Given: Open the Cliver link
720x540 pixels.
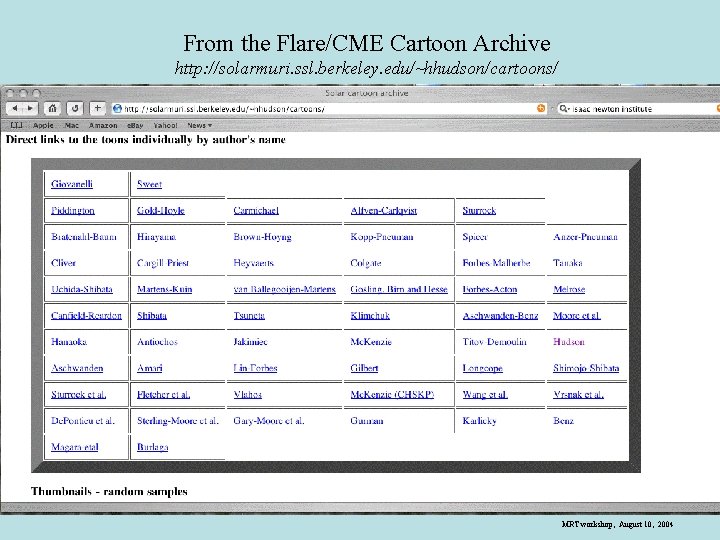Looking at the screenshot, I should [63, 263].
